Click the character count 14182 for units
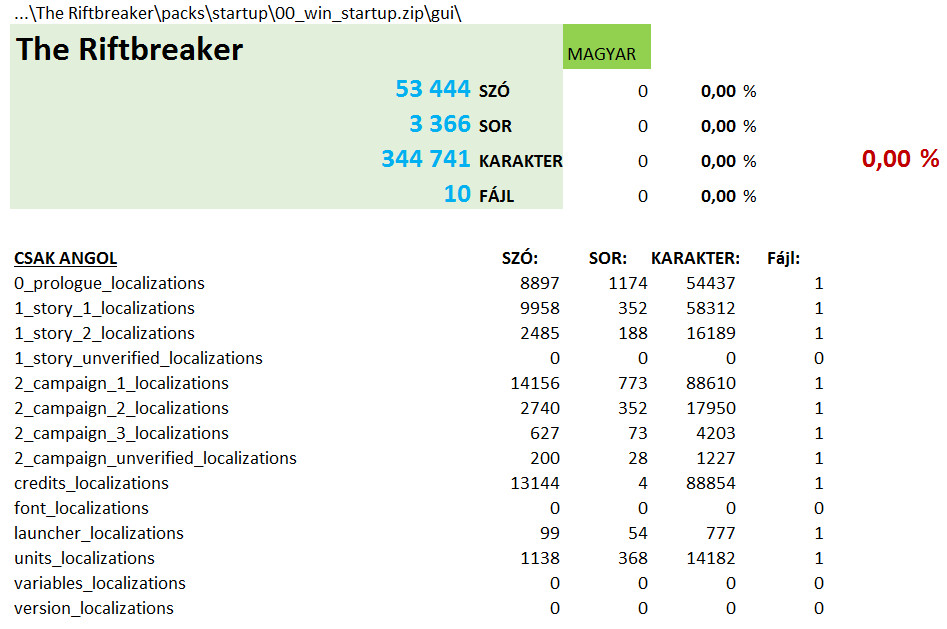Viewport: 947px width, 629px height. tap(711, 558)
